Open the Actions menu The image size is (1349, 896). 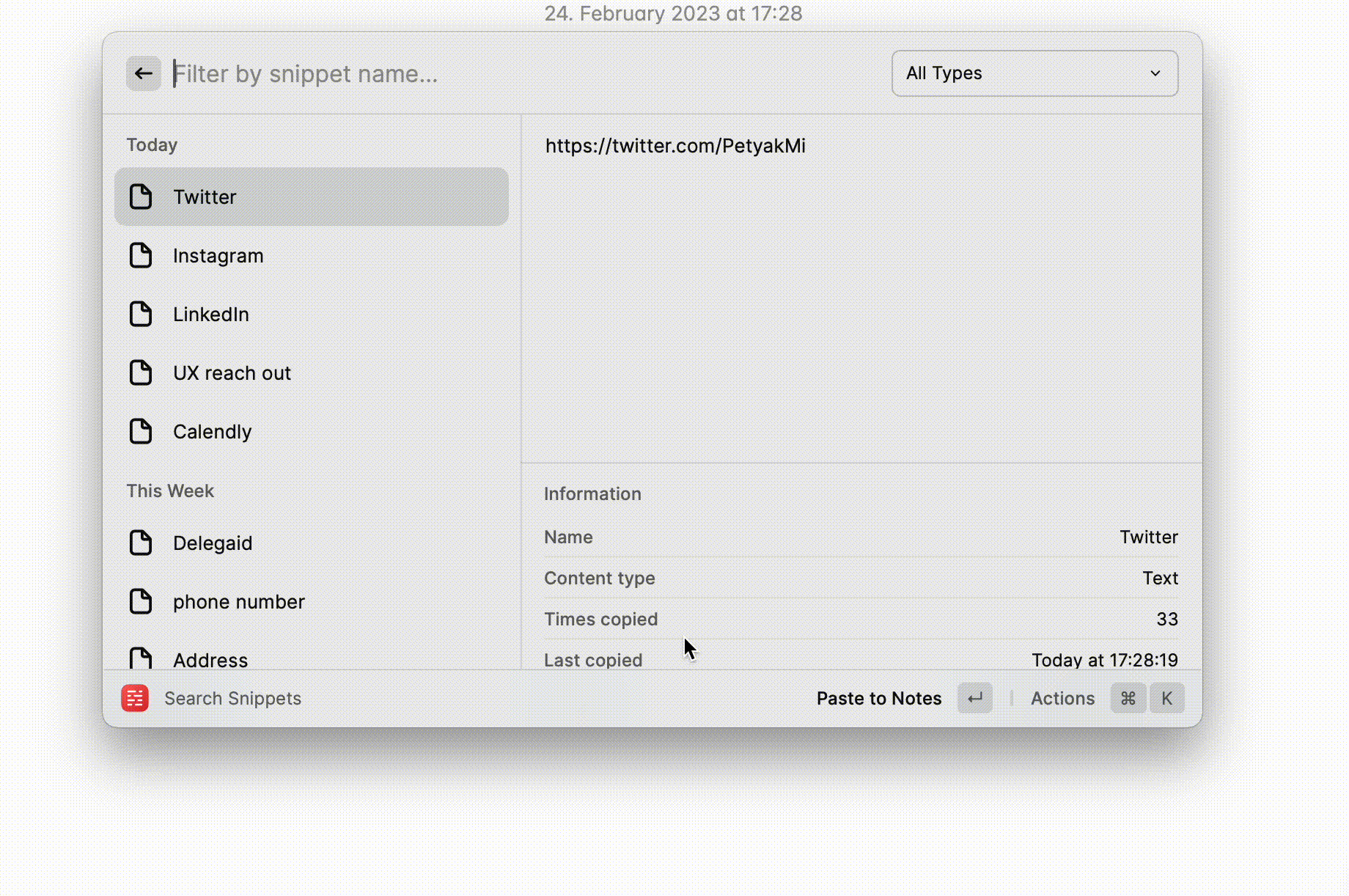coord(1062,698)
